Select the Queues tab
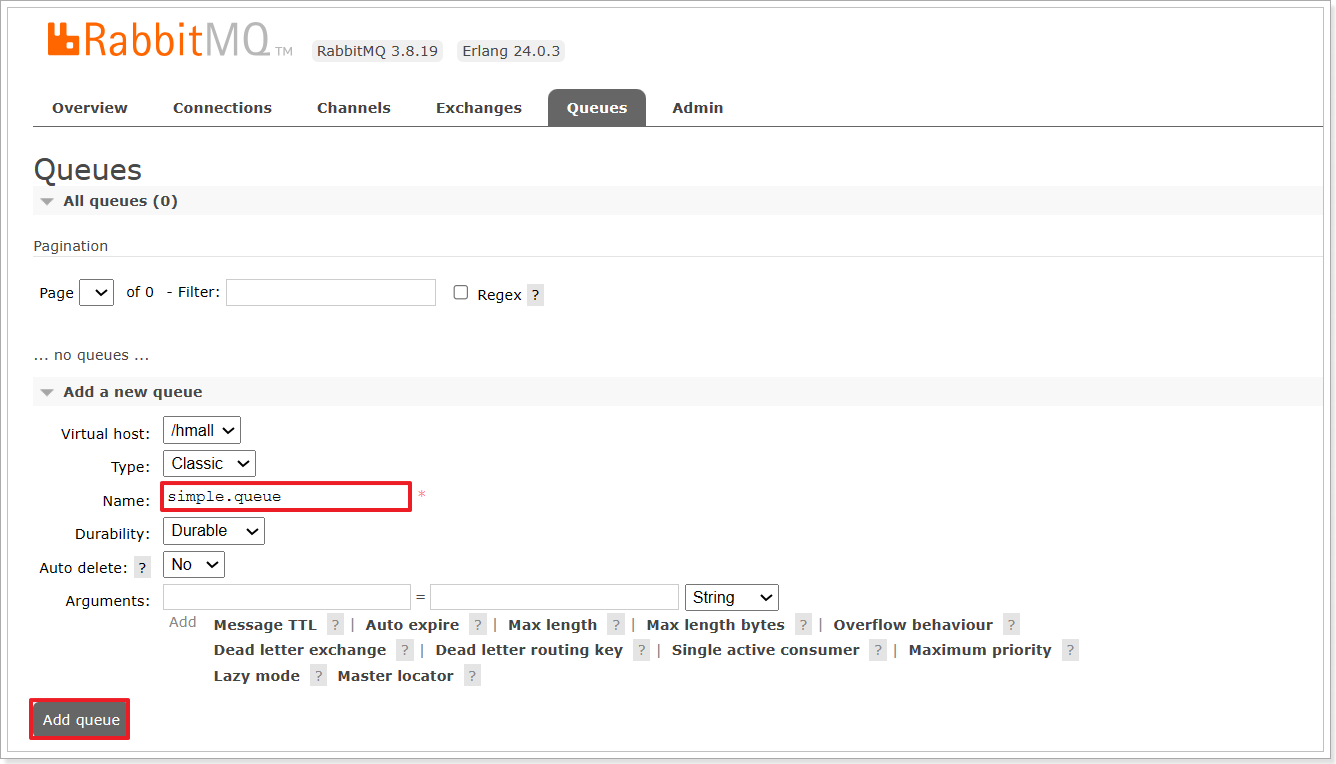Screen dimensions: 1336x764 coord(597,108)
